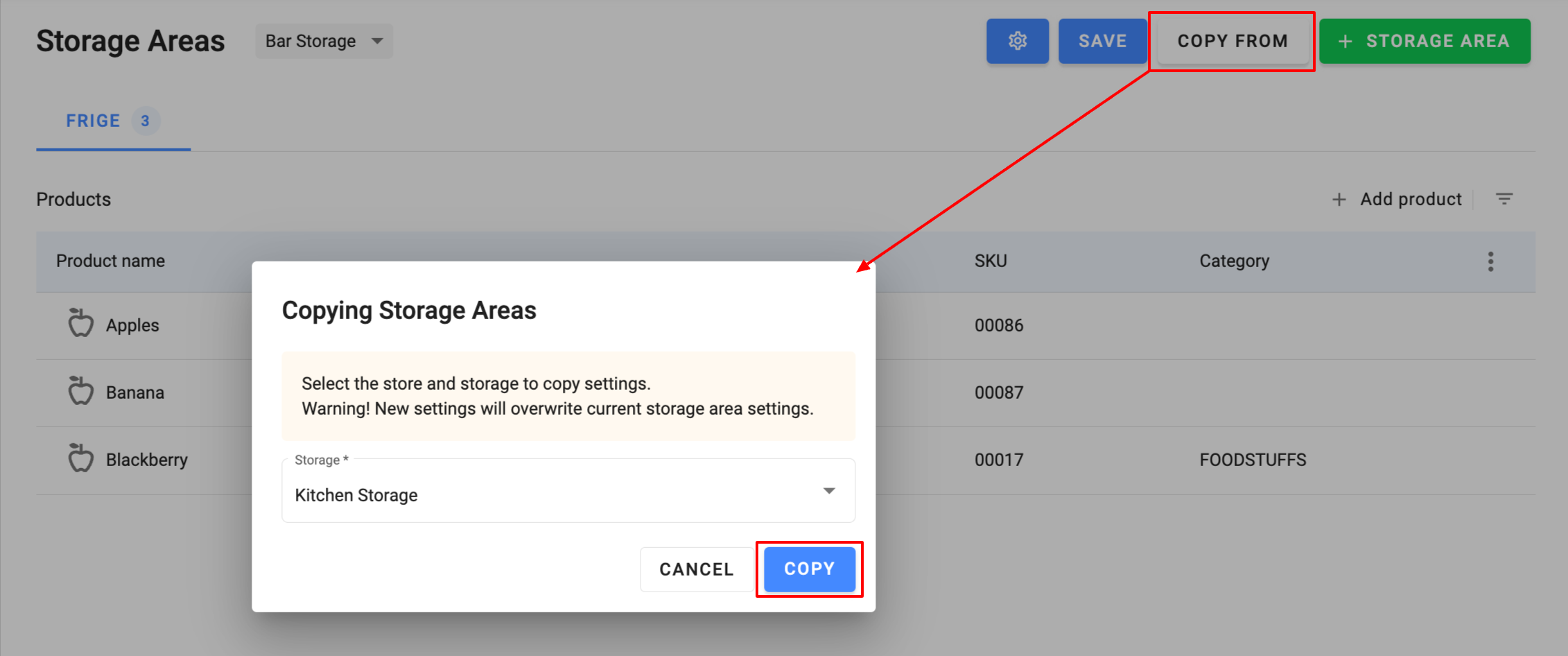Click the plus icon on Storage Area button
This screenshot has width=1568, height=656.
click(x=1345, y=42)
